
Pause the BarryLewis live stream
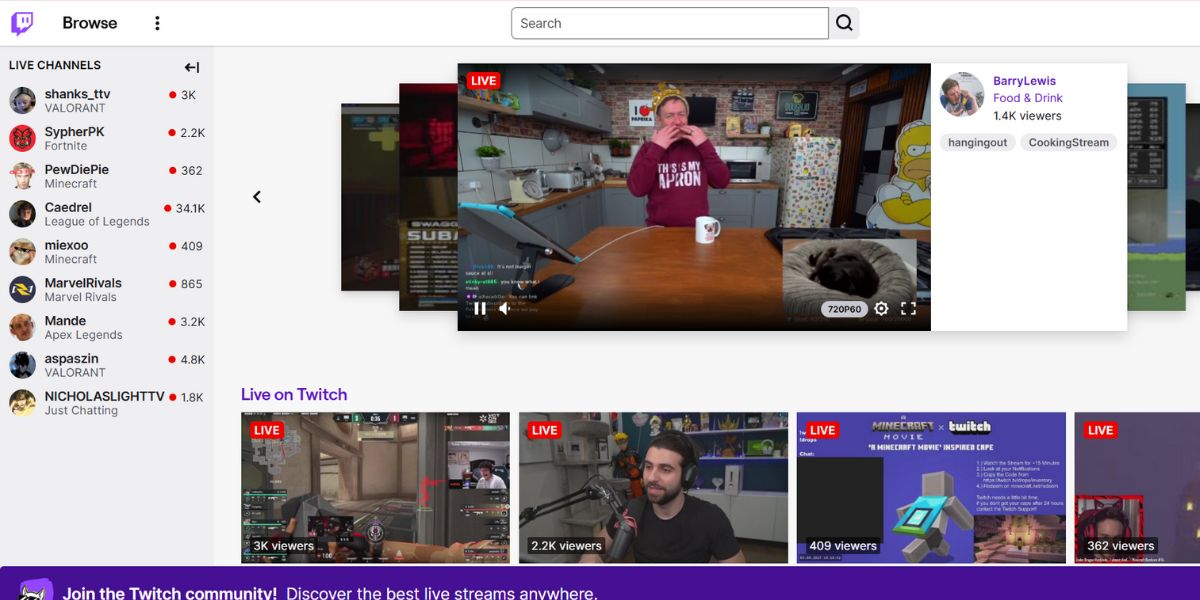click(x=479, y=308)
